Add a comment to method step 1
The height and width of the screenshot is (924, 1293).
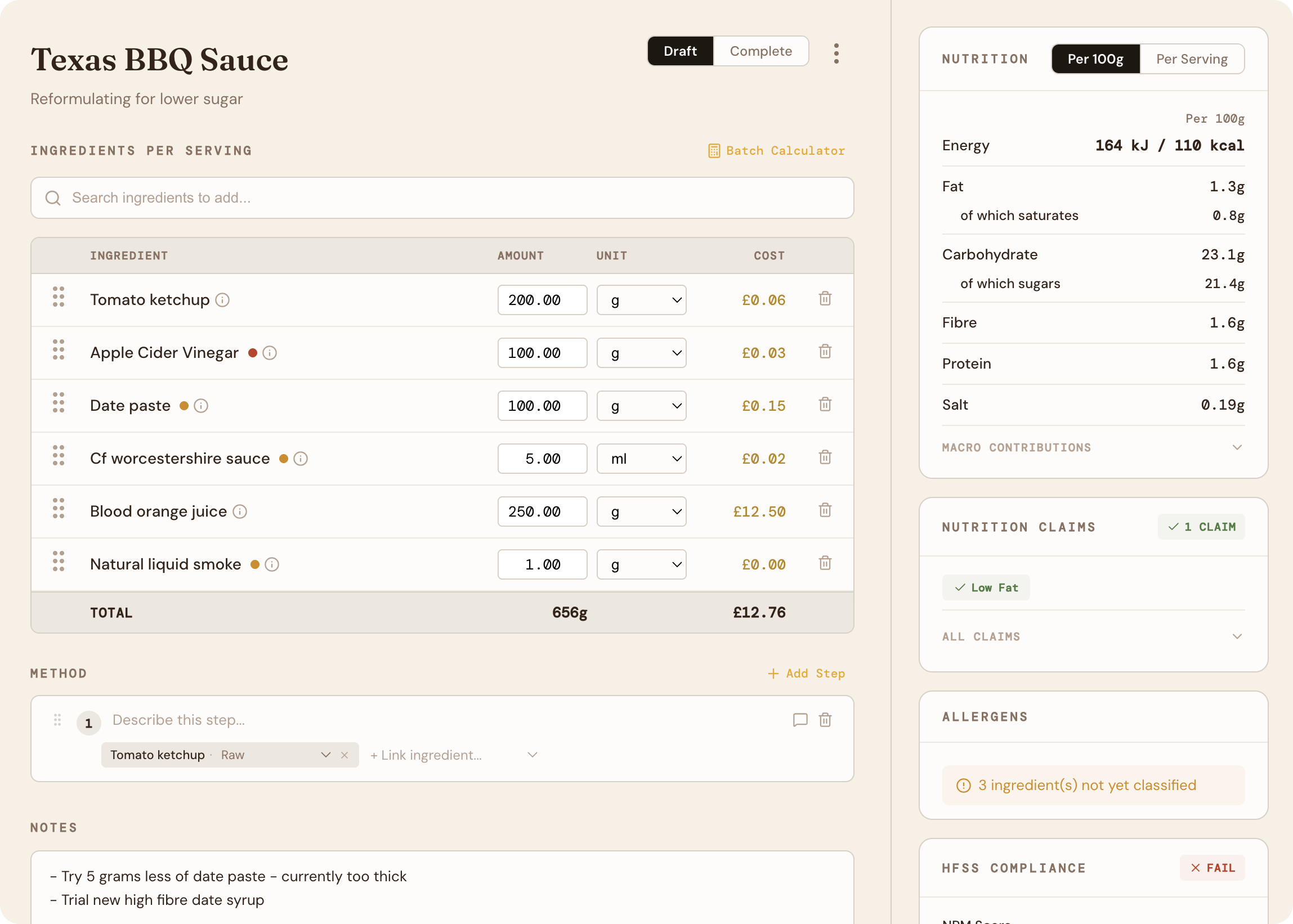(799, 720)
